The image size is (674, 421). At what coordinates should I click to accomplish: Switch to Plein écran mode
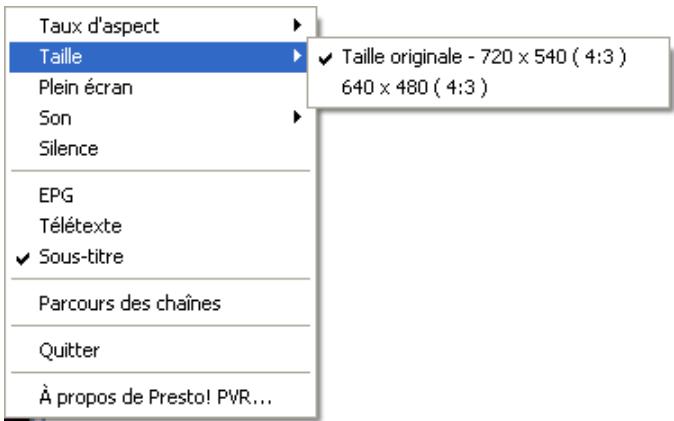click(85, 87)
